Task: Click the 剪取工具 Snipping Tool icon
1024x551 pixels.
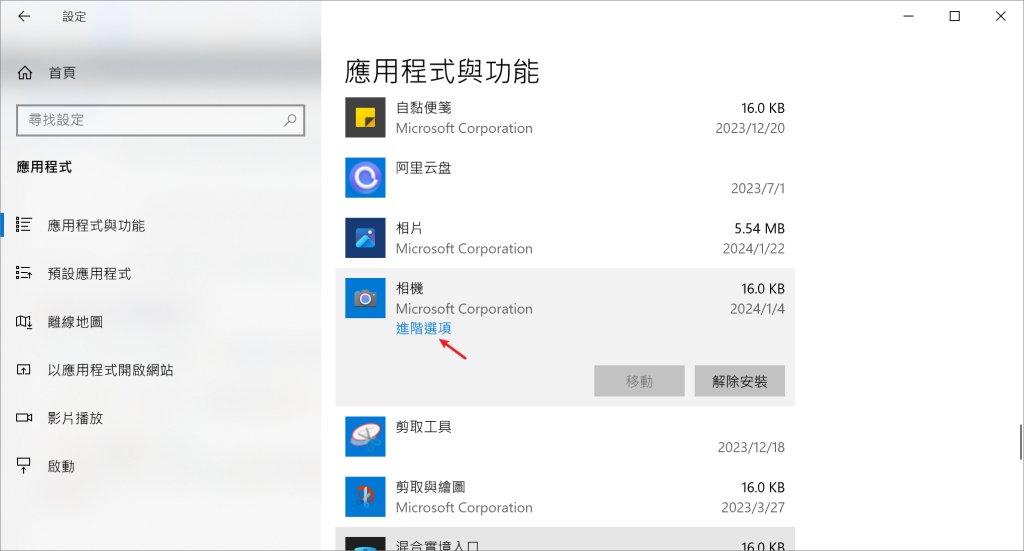Action: point(365,436)
